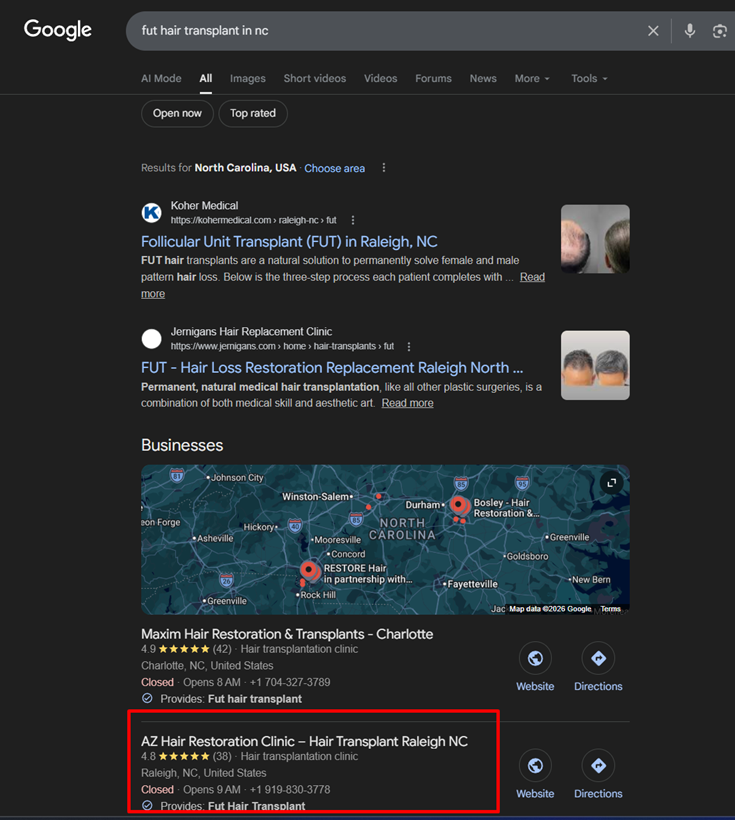Click the Jernigans result thumbnail image
Image resolution: width=735 pixels, height=820 pixels.
click(595, 365)
